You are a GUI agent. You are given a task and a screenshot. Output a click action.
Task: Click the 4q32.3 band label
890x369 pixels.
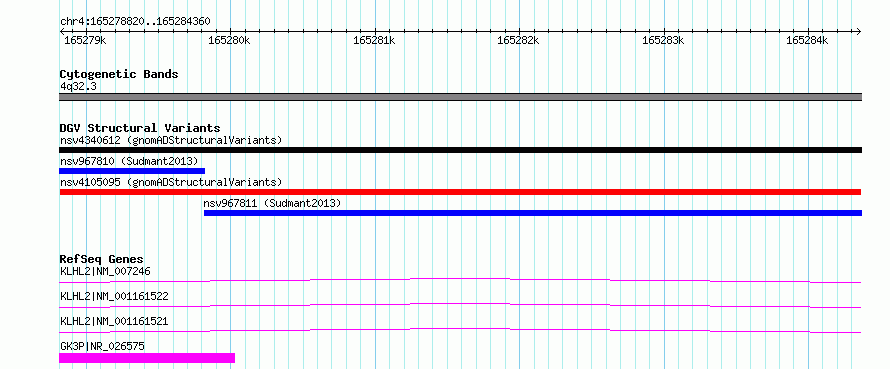pos(78,86)
